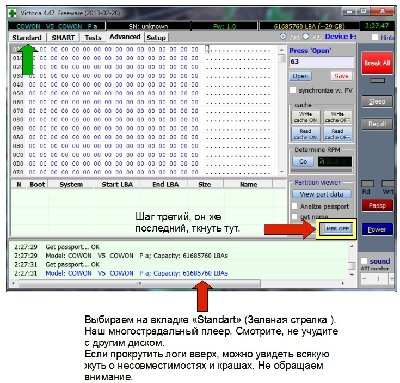Click the red Save button

341,76
